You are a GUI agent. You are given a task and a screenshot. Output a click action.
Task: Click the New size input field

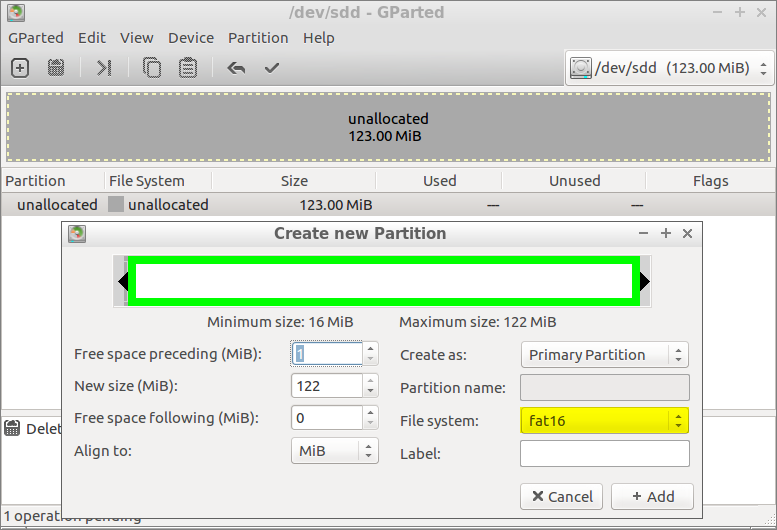point(327,386)
